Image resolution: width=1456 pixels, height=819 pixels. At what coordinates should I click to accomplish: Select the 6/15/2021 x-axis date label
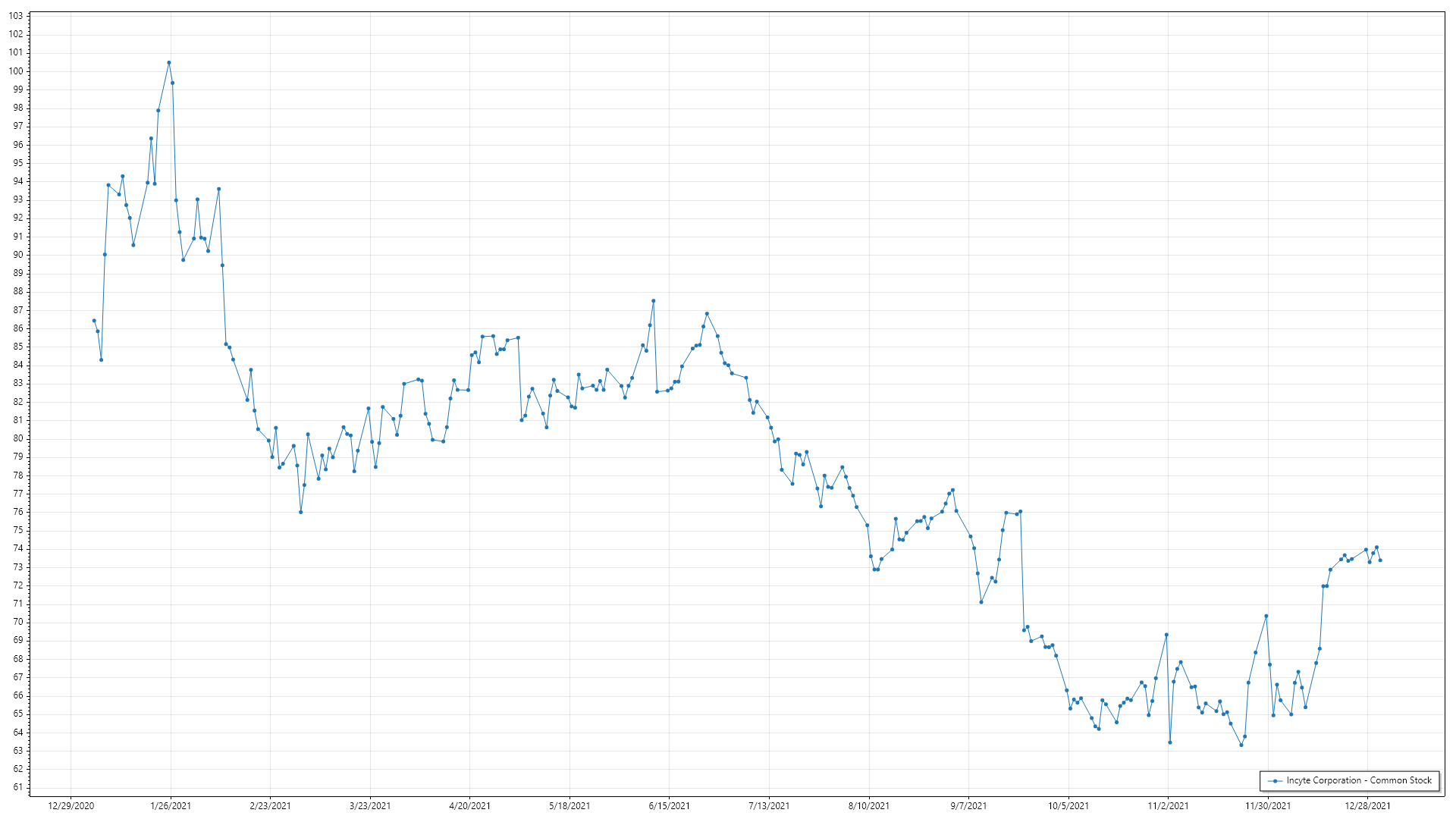click(x=670, y=805)
